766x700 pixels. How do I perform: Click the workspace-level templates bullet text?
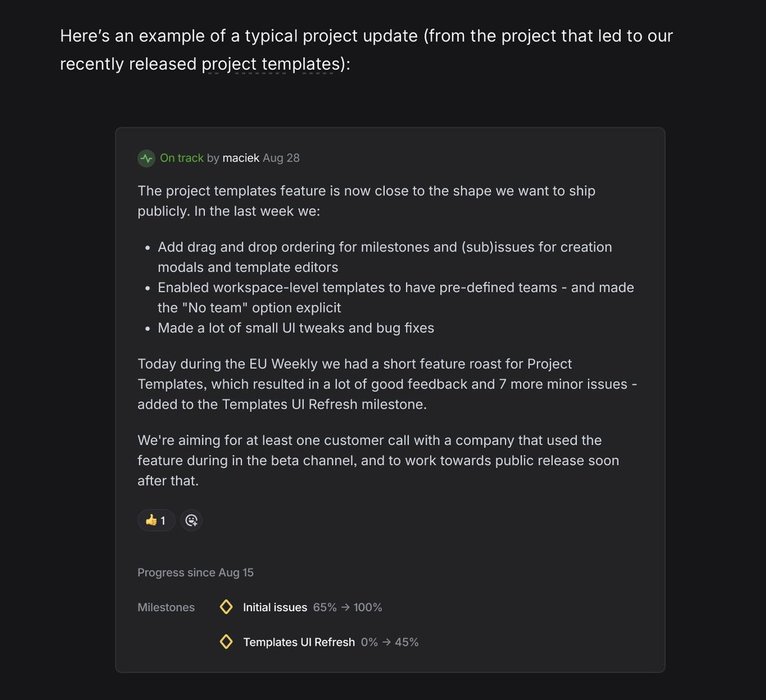click(396, 297)
